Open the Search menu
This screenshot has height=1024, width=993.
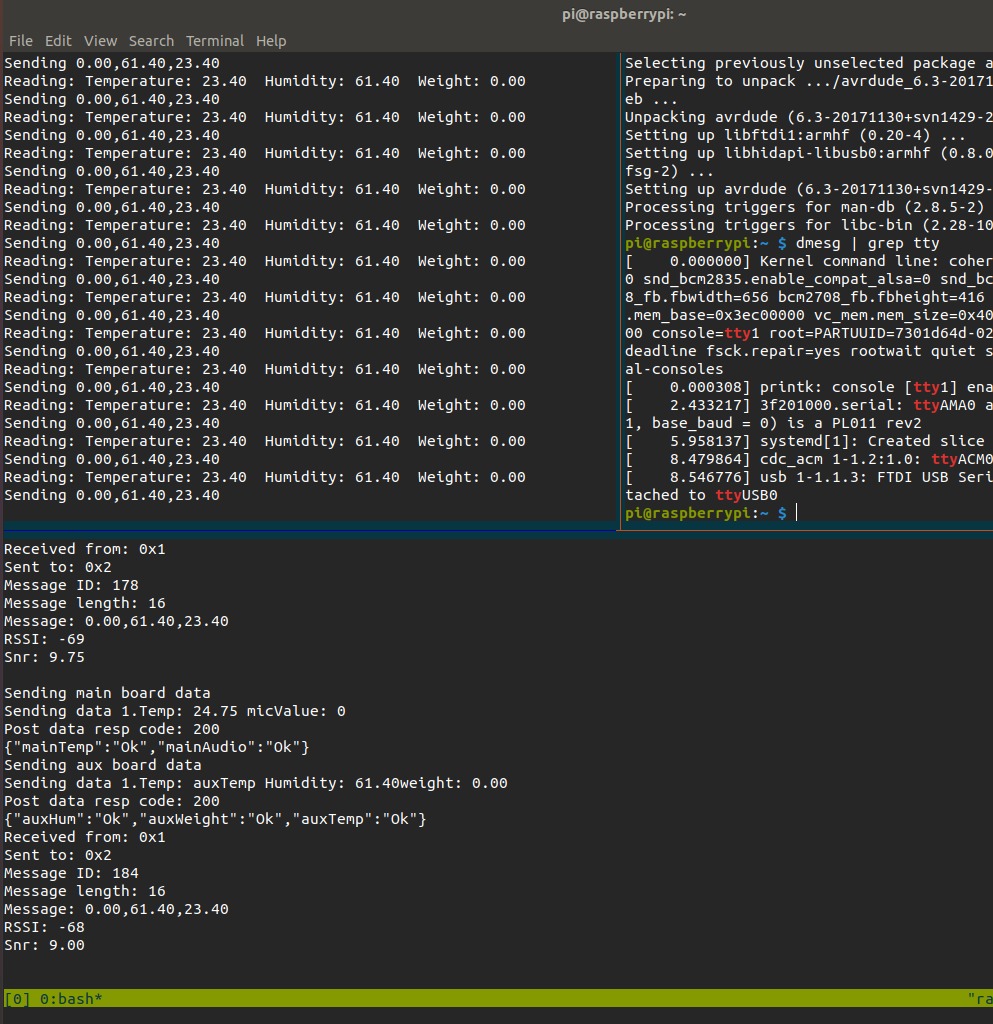151,41
